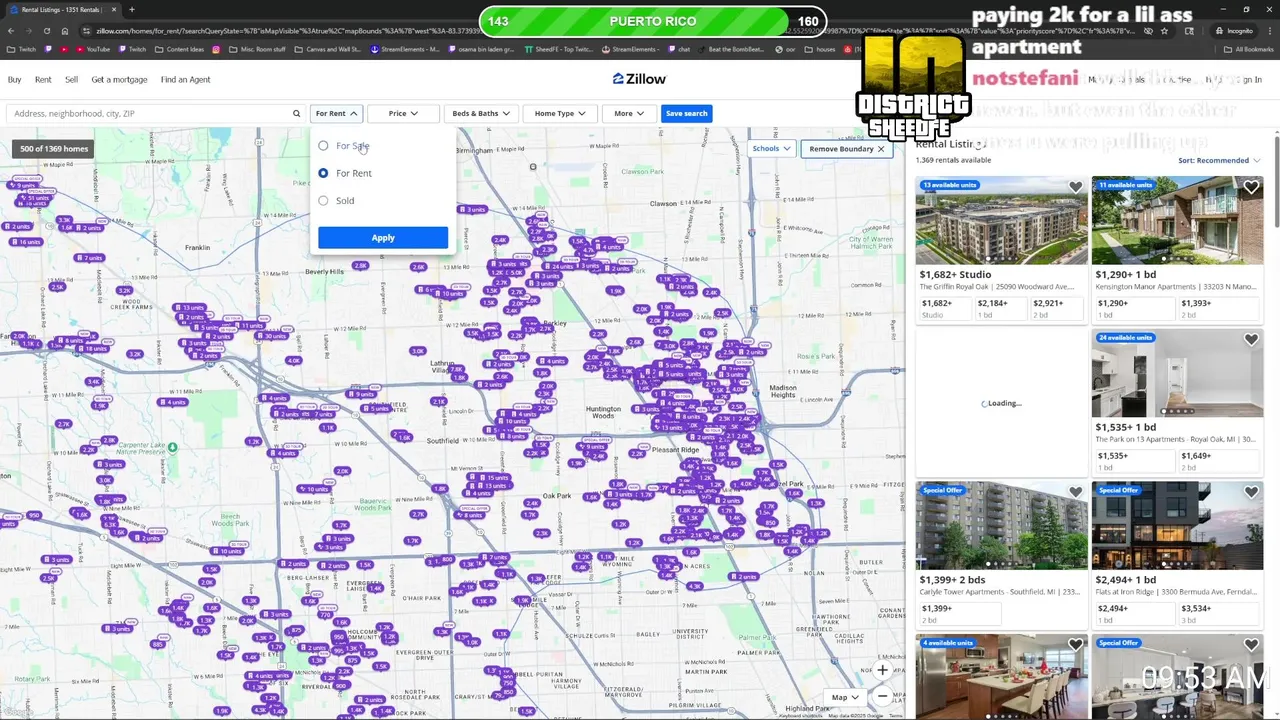Click the Save search button
Viewport: 1280px width, 720px height.
[686, 114]
